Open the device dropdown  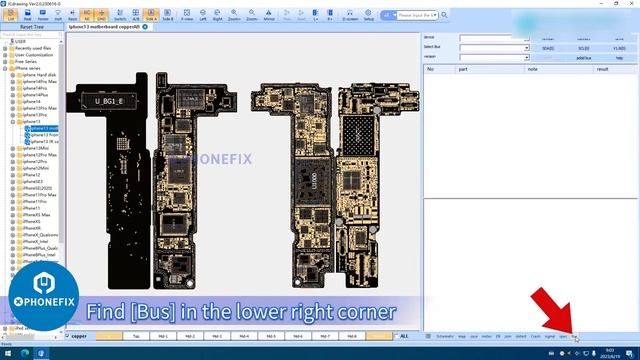pyautogui.click(x=526, y=38)
